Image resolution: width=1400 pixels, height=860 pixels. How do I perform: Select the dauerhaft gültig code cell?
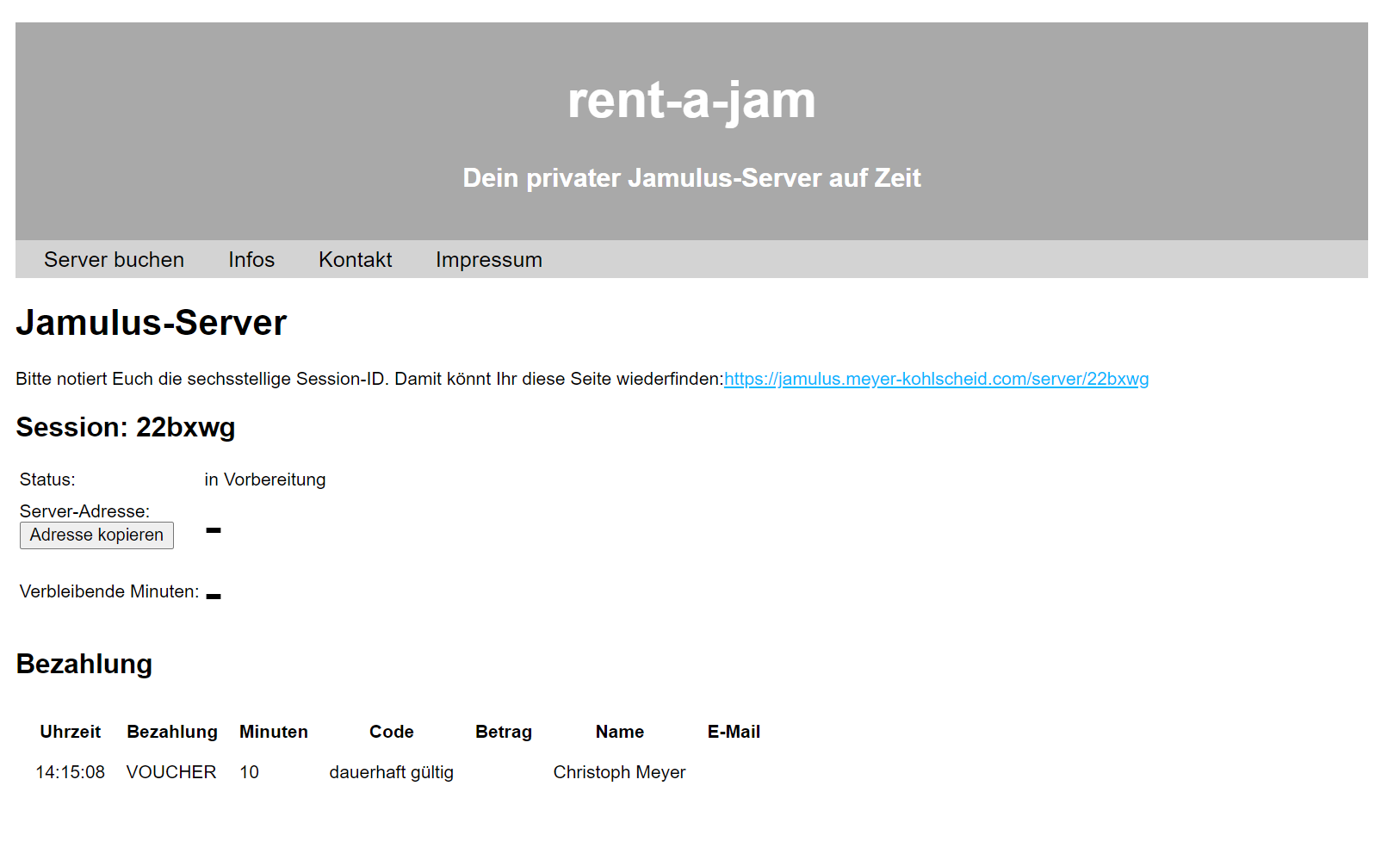click(391, 773)
